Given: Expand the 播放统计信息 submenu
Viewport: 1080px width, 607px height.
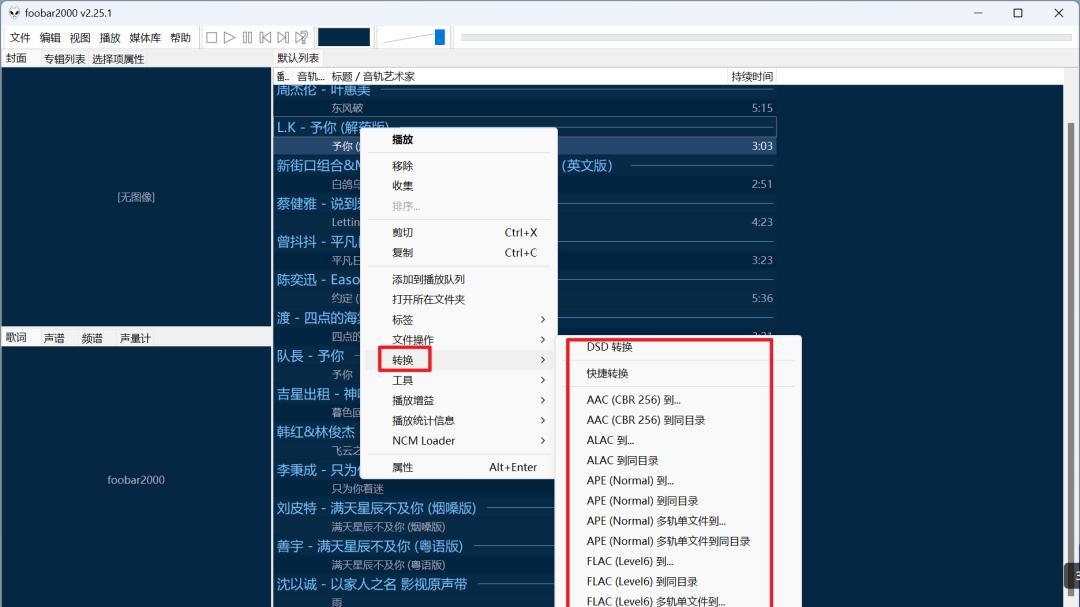Looking at the screenshot, I should (x=459, y=420).
